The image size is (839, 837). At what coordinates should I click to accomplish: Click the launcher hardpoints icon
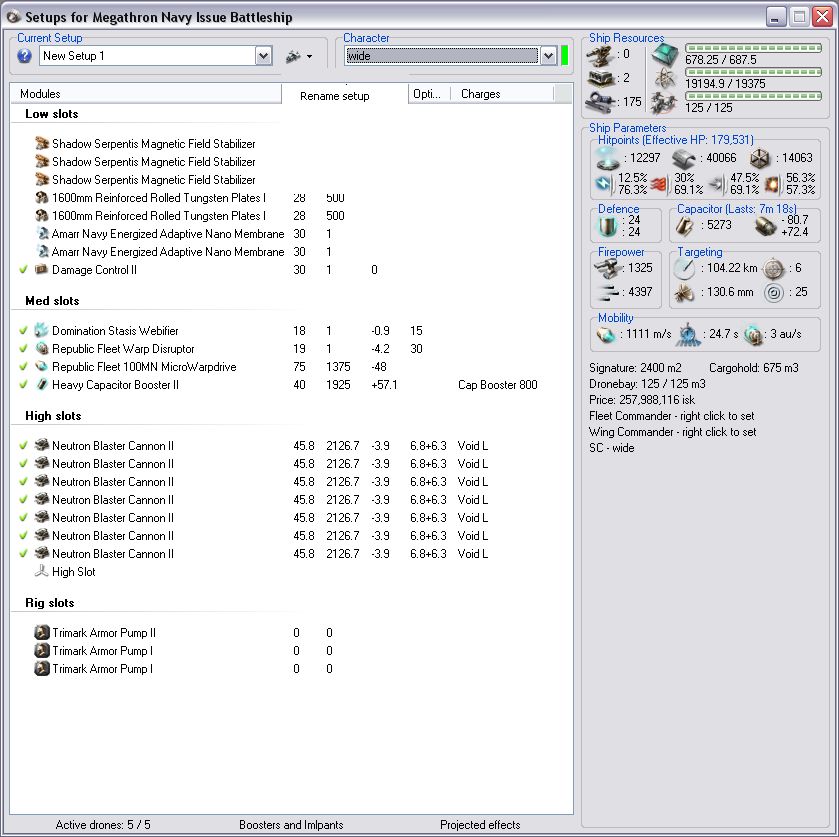point(600,78)
